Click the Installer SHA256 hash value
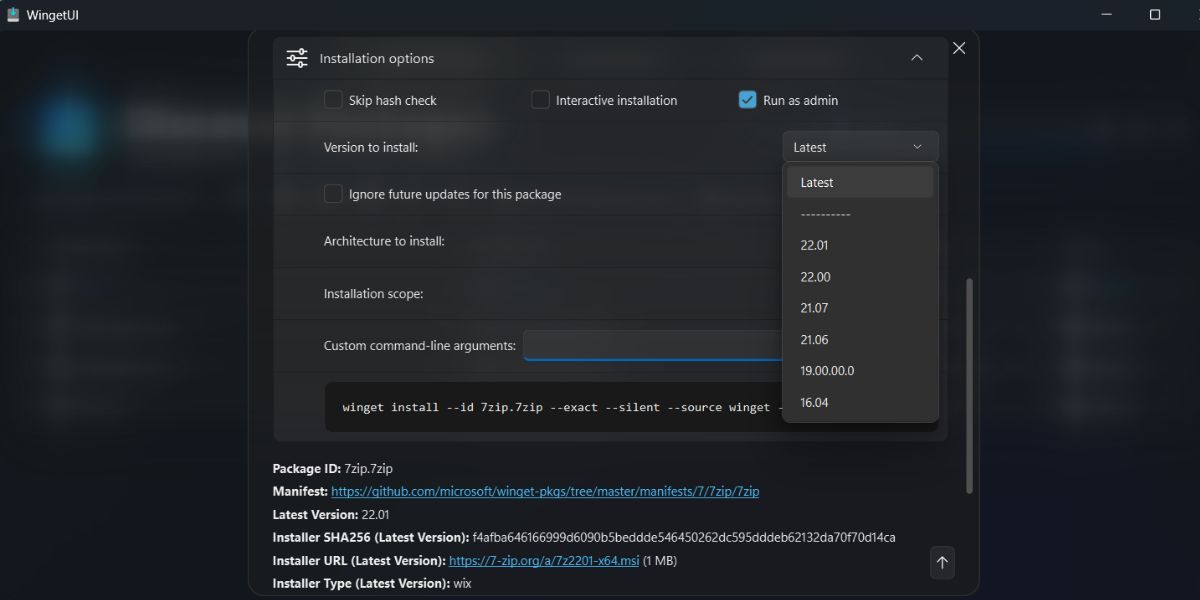Image resolution: width=1200 pixels, height=600 pixels. pyautogui.click(x=684, y=538)
